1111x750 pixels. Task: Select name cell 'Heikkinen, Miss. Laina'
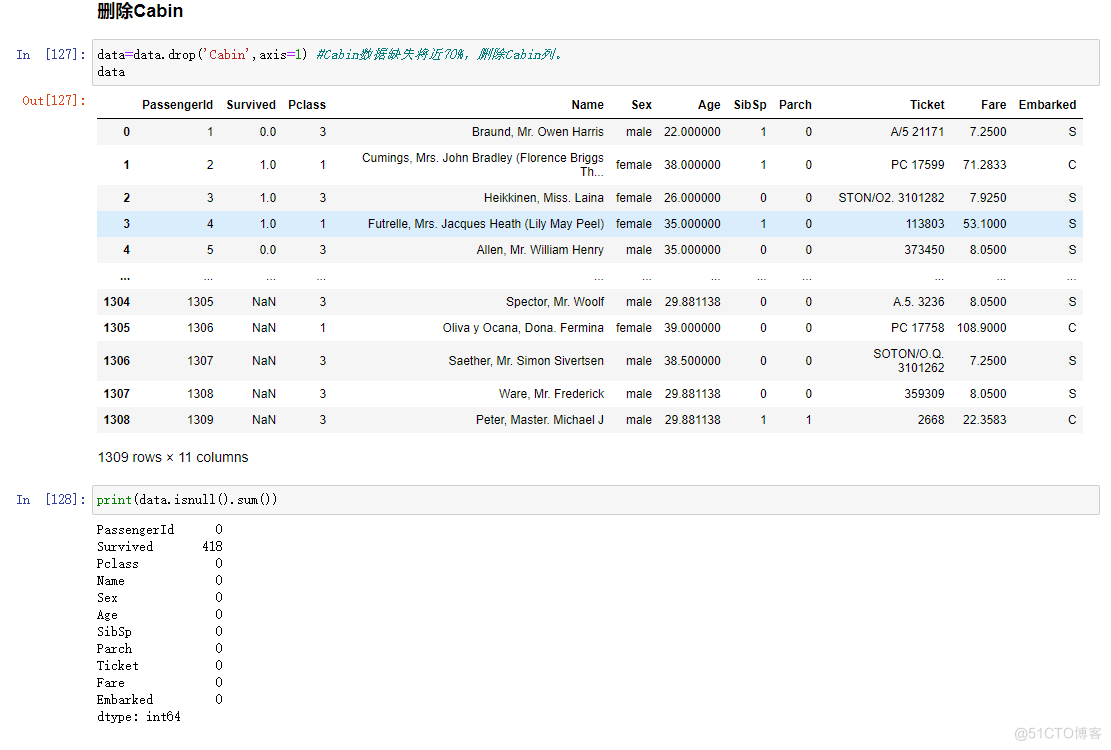pos(543,198)
